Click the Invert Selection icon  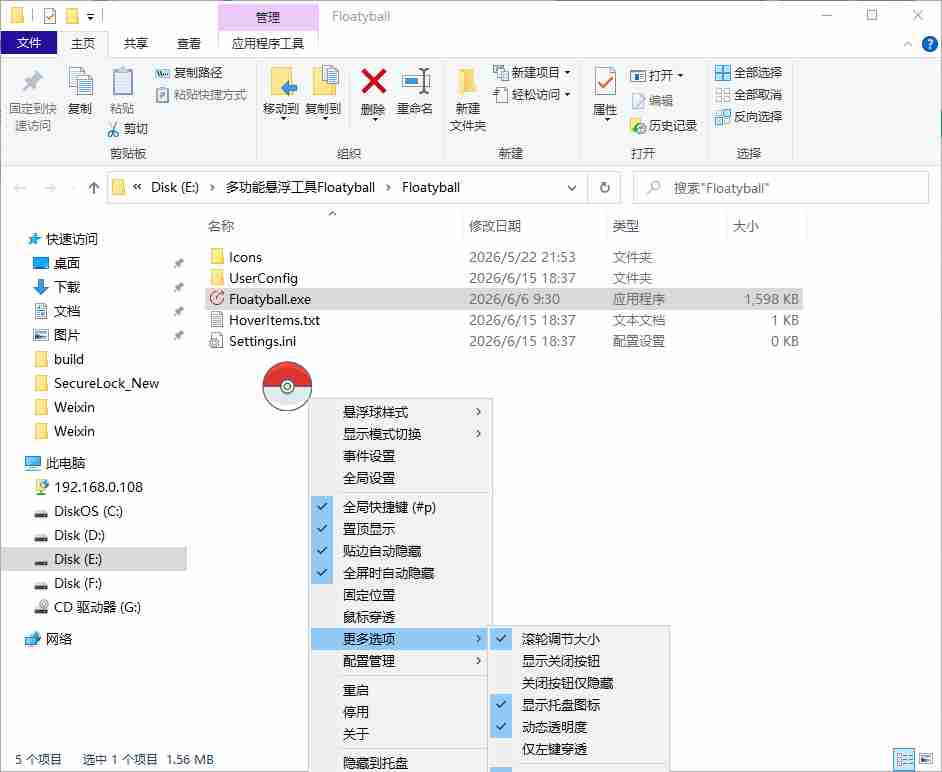[x=722, y=117]
